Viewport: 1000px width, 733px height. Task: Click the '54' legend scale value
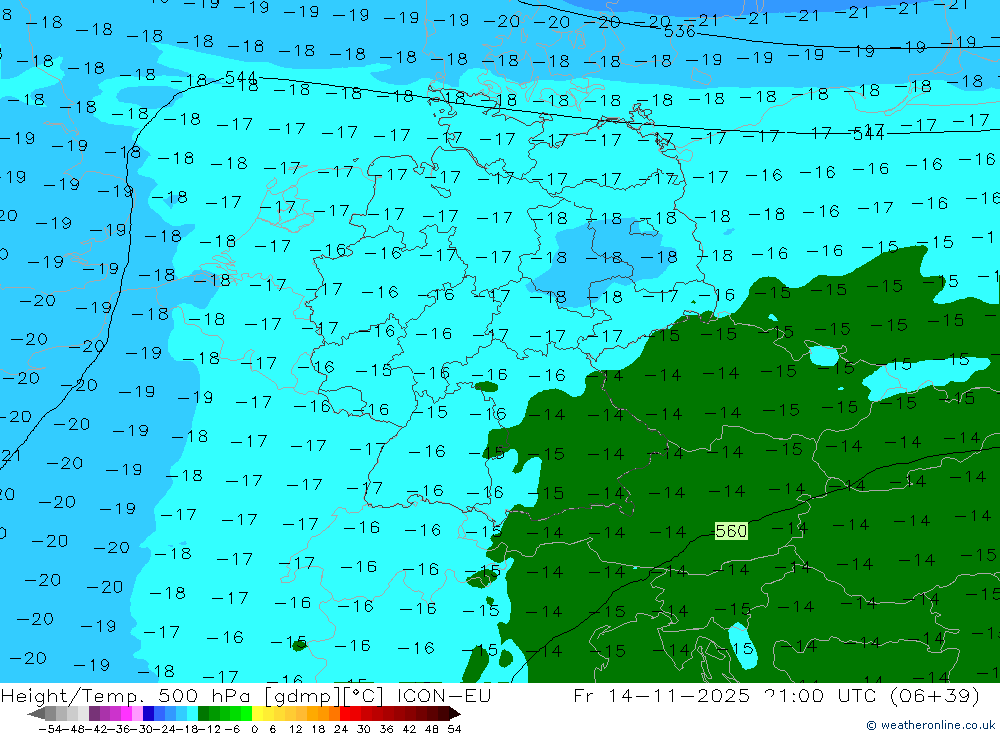click(455, 729)
